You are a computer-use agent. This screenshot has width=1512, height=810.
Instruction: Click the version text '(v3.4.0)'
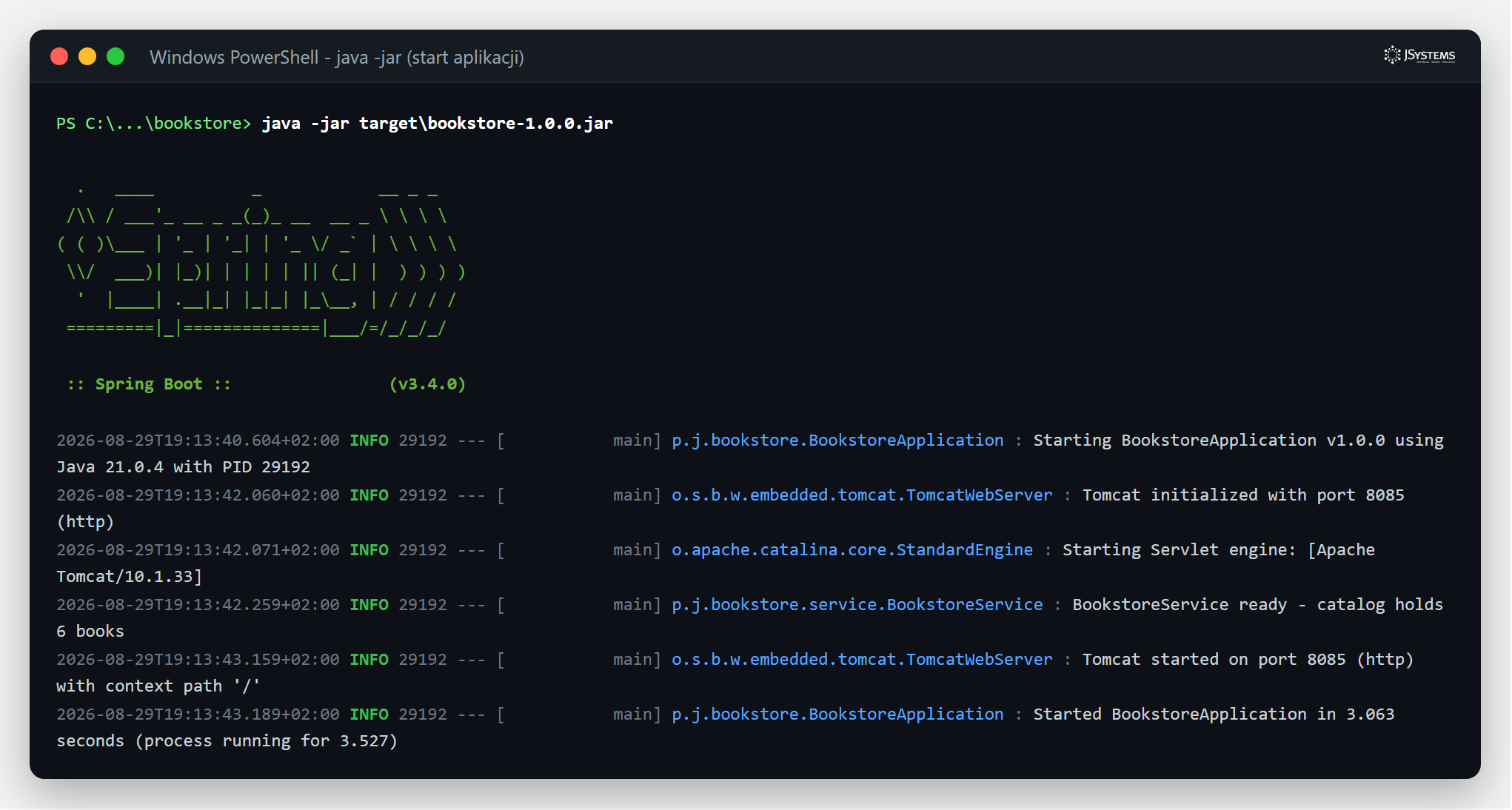427,384
